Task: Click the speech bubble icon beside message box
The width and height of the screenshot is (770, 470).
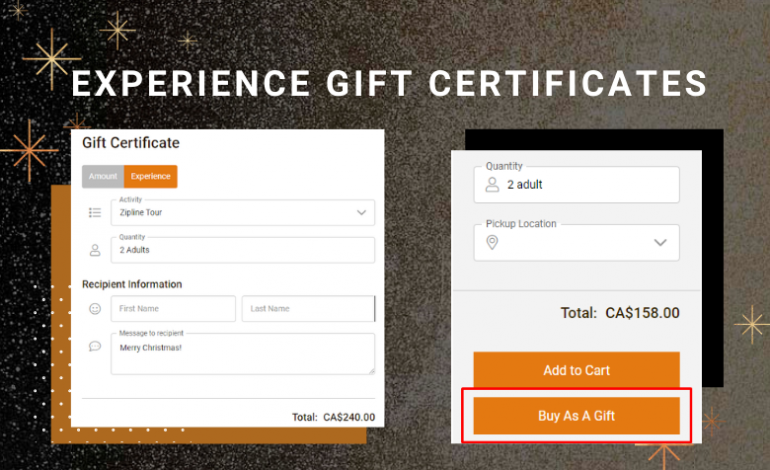Action: coord(95,347)
